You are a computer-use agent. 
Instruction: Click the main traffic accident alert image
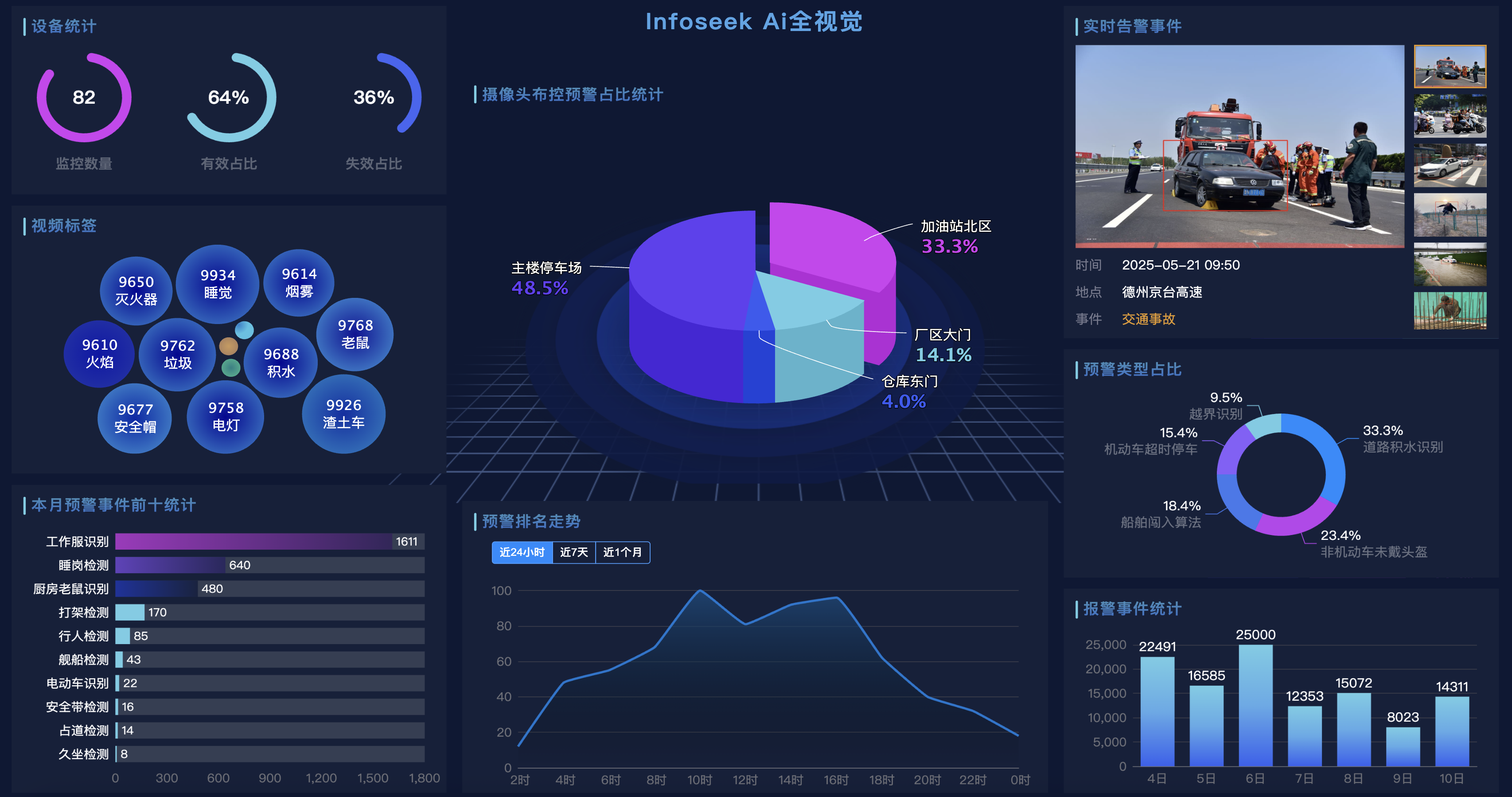[x=1239, y=146]
